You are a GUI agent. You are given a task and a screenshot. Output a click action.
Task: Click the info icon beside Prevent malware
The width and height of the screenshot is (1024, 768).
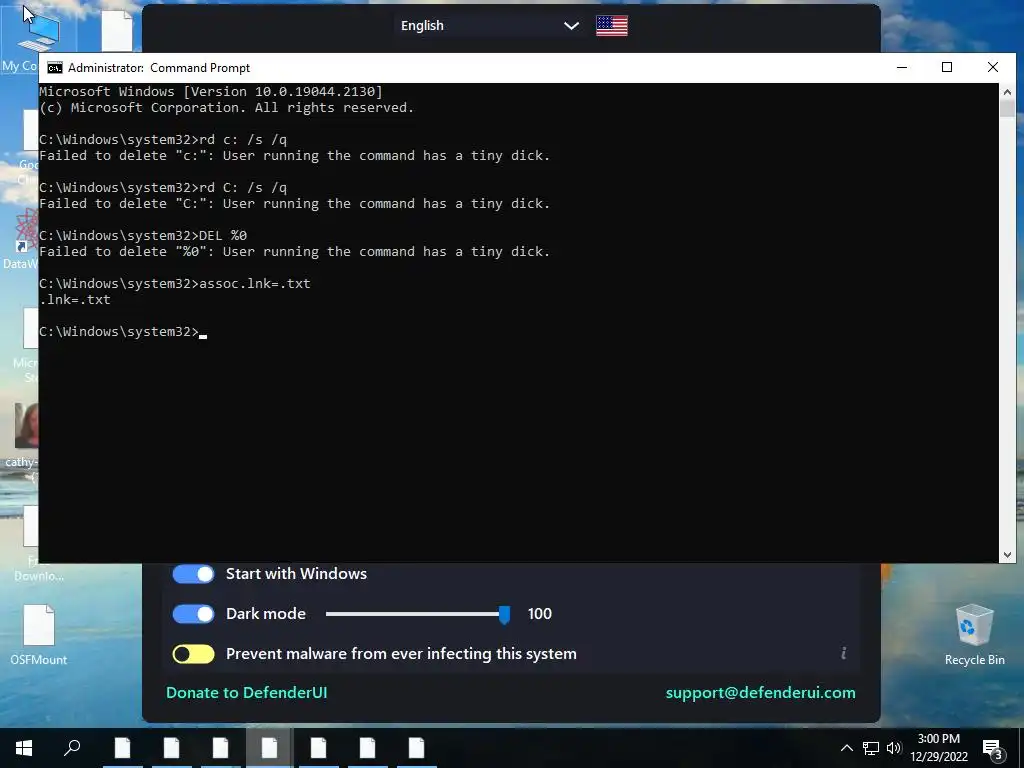[x=844, y=653]
